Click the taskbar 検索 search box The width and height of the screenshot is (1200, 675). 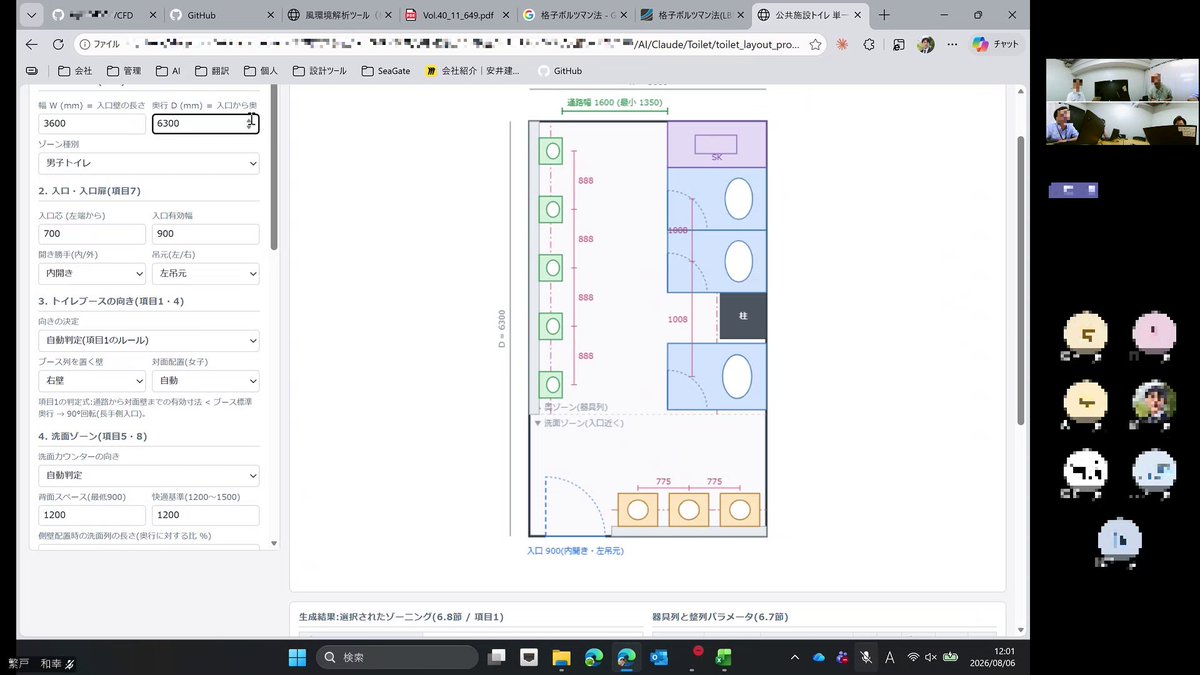398,657
